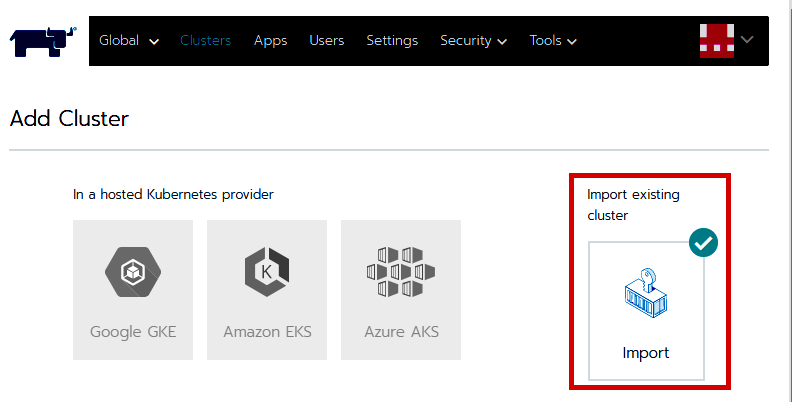Open the Settings page
This screenshot has width=792, height=402.
click(x=392, y=40)
